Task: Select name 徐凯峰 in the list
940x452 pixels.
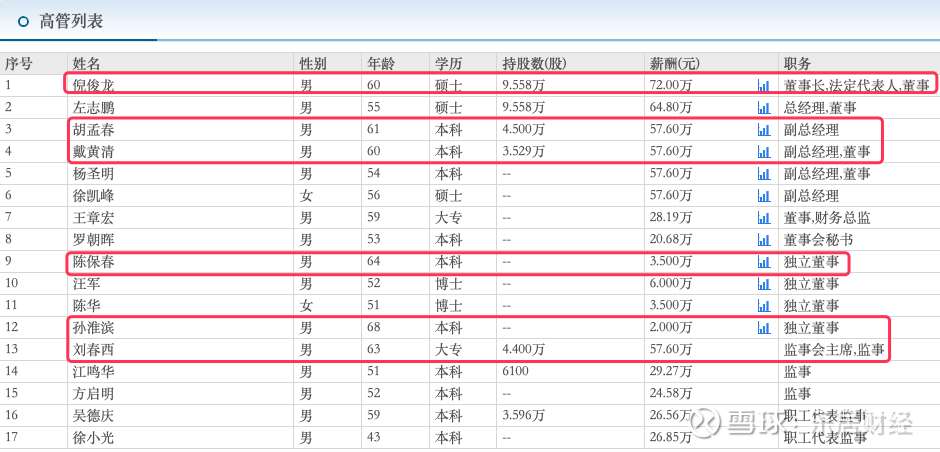Action: pos(93,196)
